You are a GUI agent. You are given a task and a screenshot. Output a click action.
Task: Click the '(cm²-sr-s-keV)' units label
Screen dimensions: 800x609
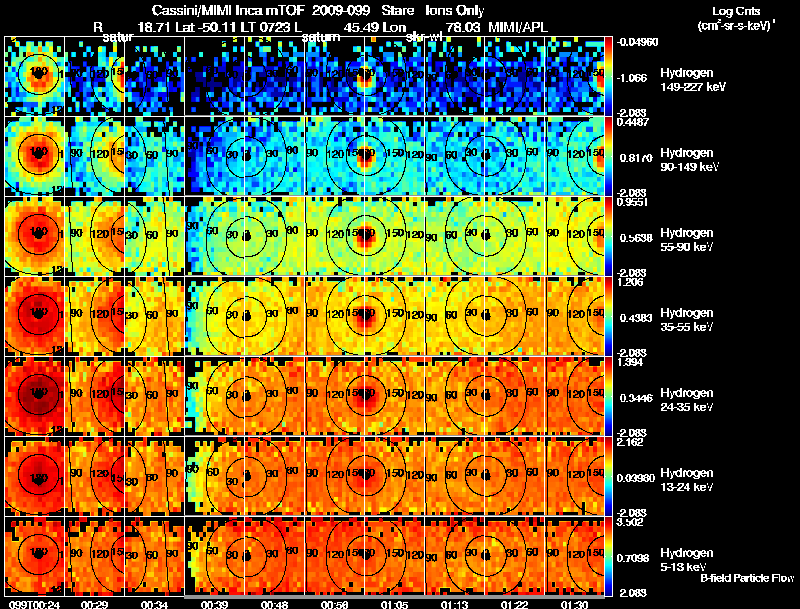click(x=736, y=26)
